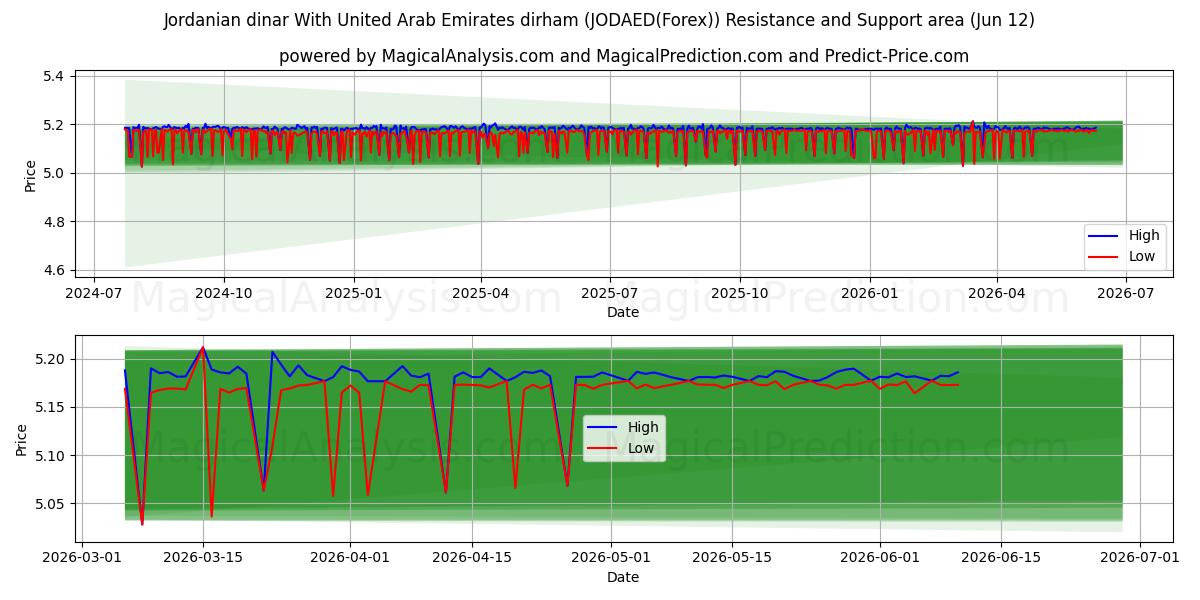Viewport: 1200px width, 600px height.
Task: Click the bottom chart 'Price' axis label
Action: (x=22, y=437)
